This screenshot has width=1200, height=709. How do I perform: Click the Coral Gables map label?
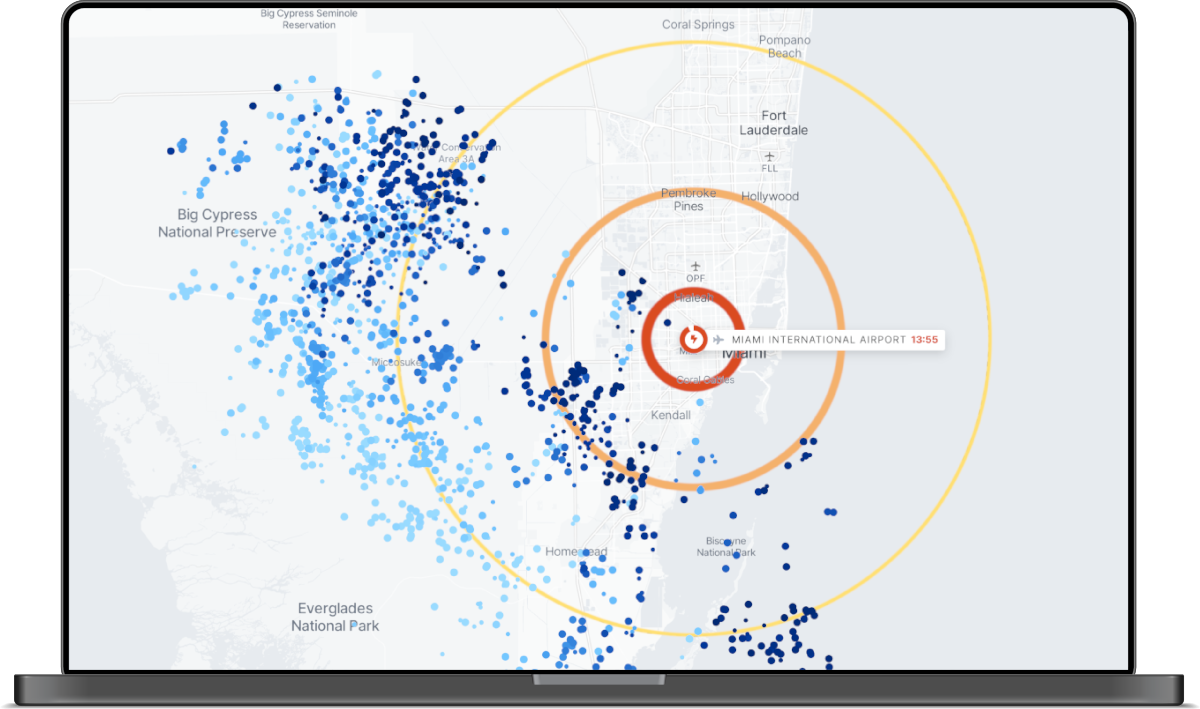click(x=705, y=380)
